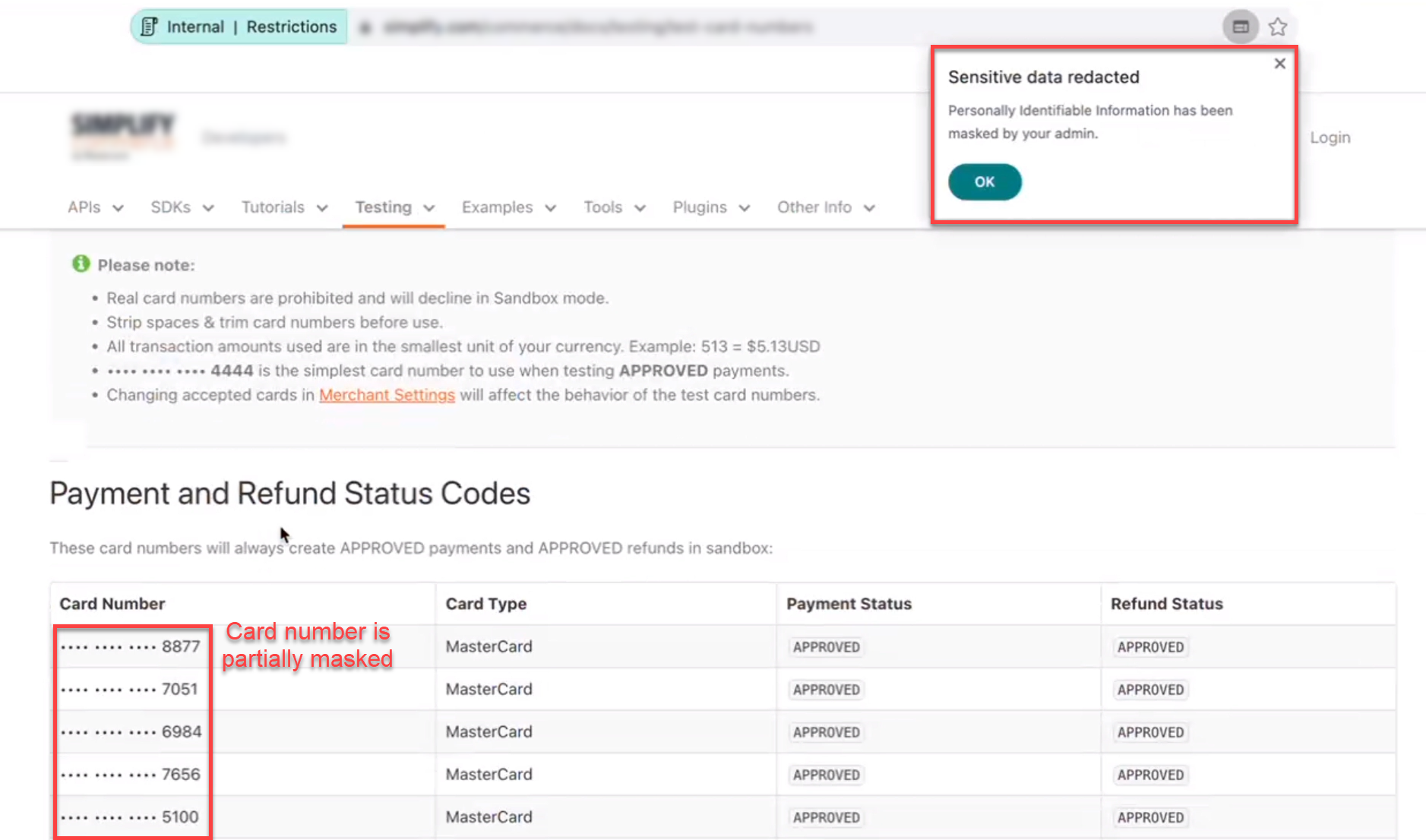
Task: Click the Login link
Action: point(1330,137)
